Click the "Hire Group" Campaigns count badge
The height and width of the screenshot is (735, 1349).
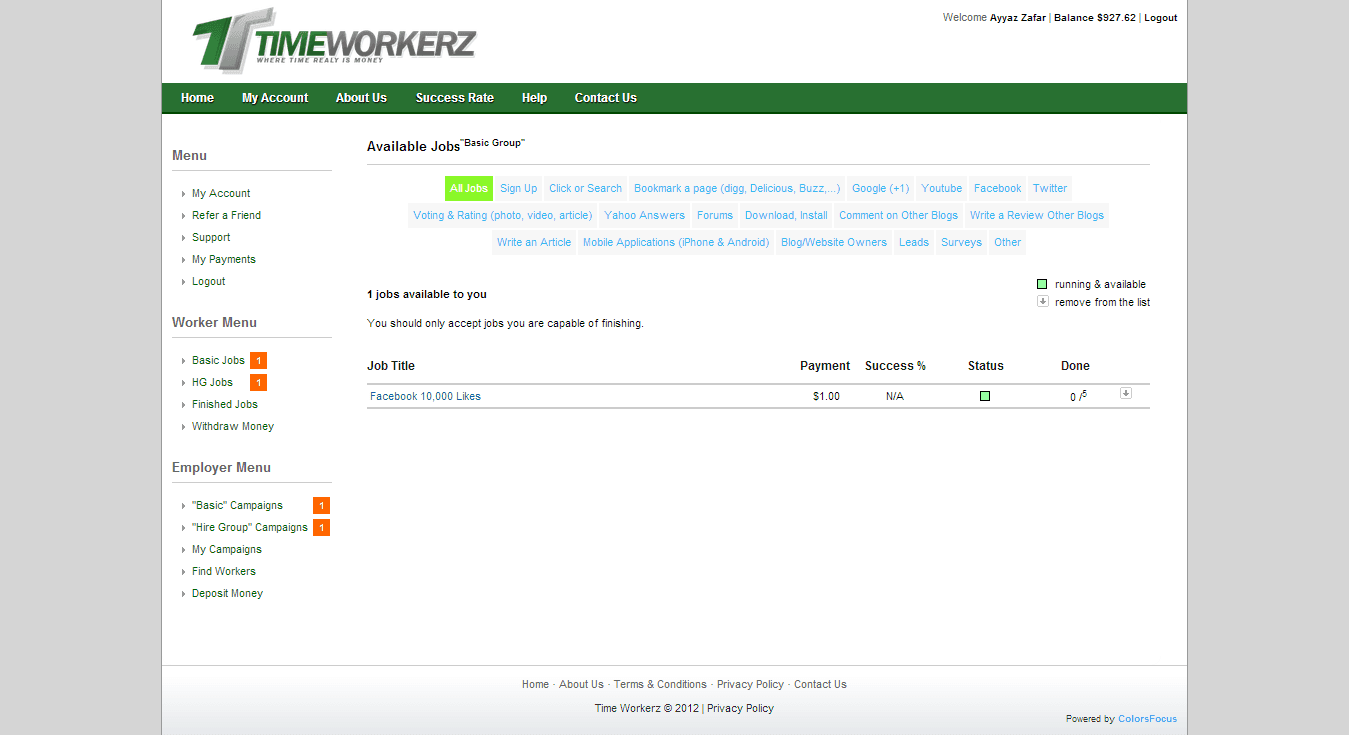[321, 528]
